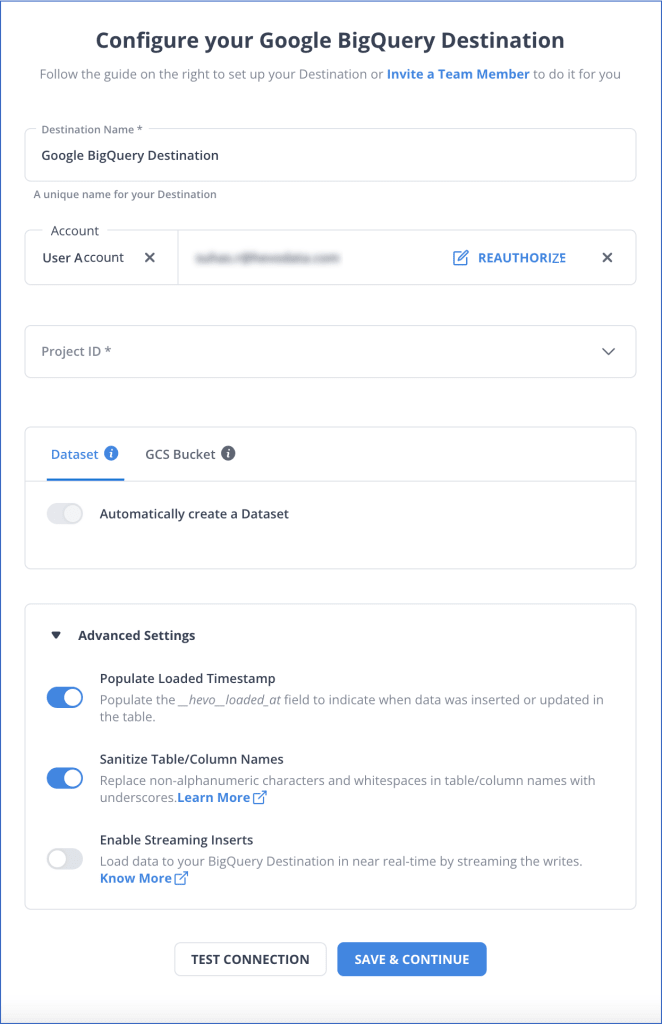Remove the authorized account email
662x1024 pixels.
[607, 257]
